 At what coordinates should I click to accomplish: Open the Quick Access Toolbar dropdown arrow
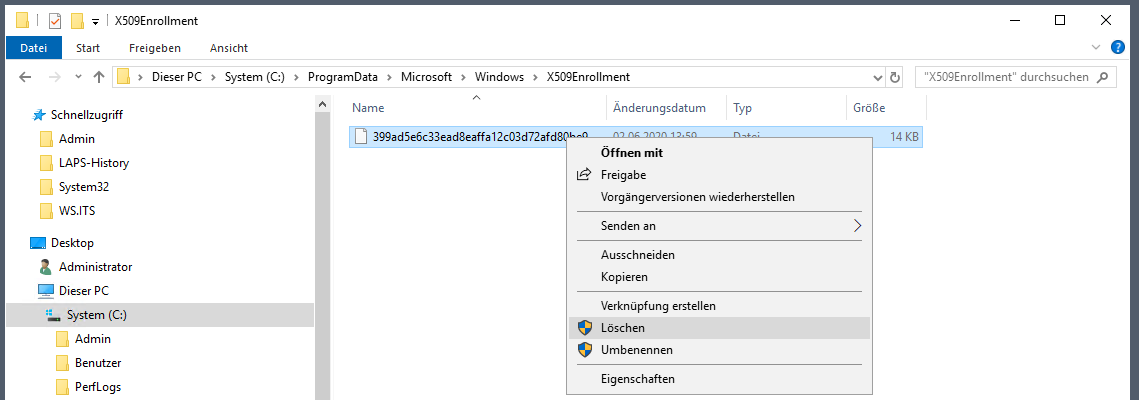[95, 22]
